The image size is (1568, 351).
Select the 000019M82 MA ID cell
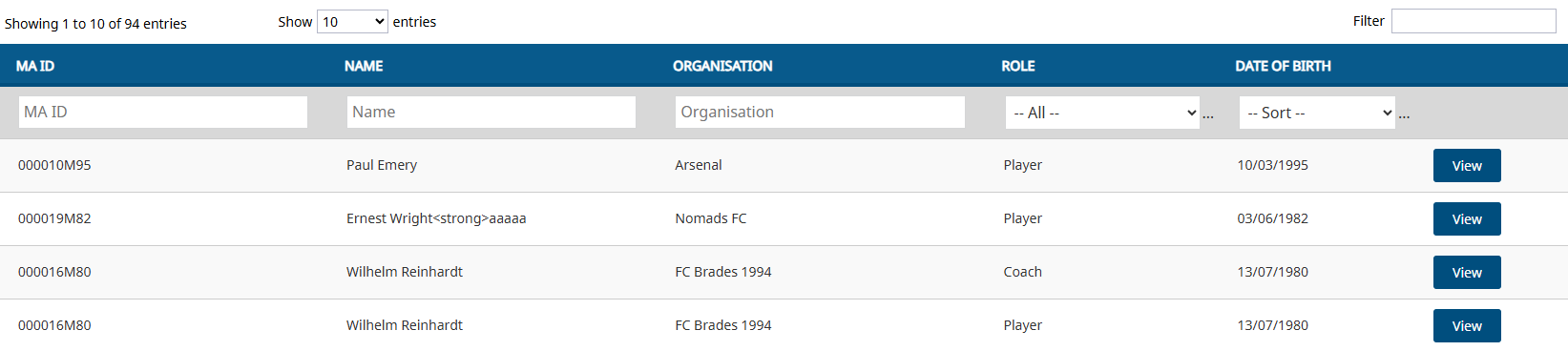54,218
